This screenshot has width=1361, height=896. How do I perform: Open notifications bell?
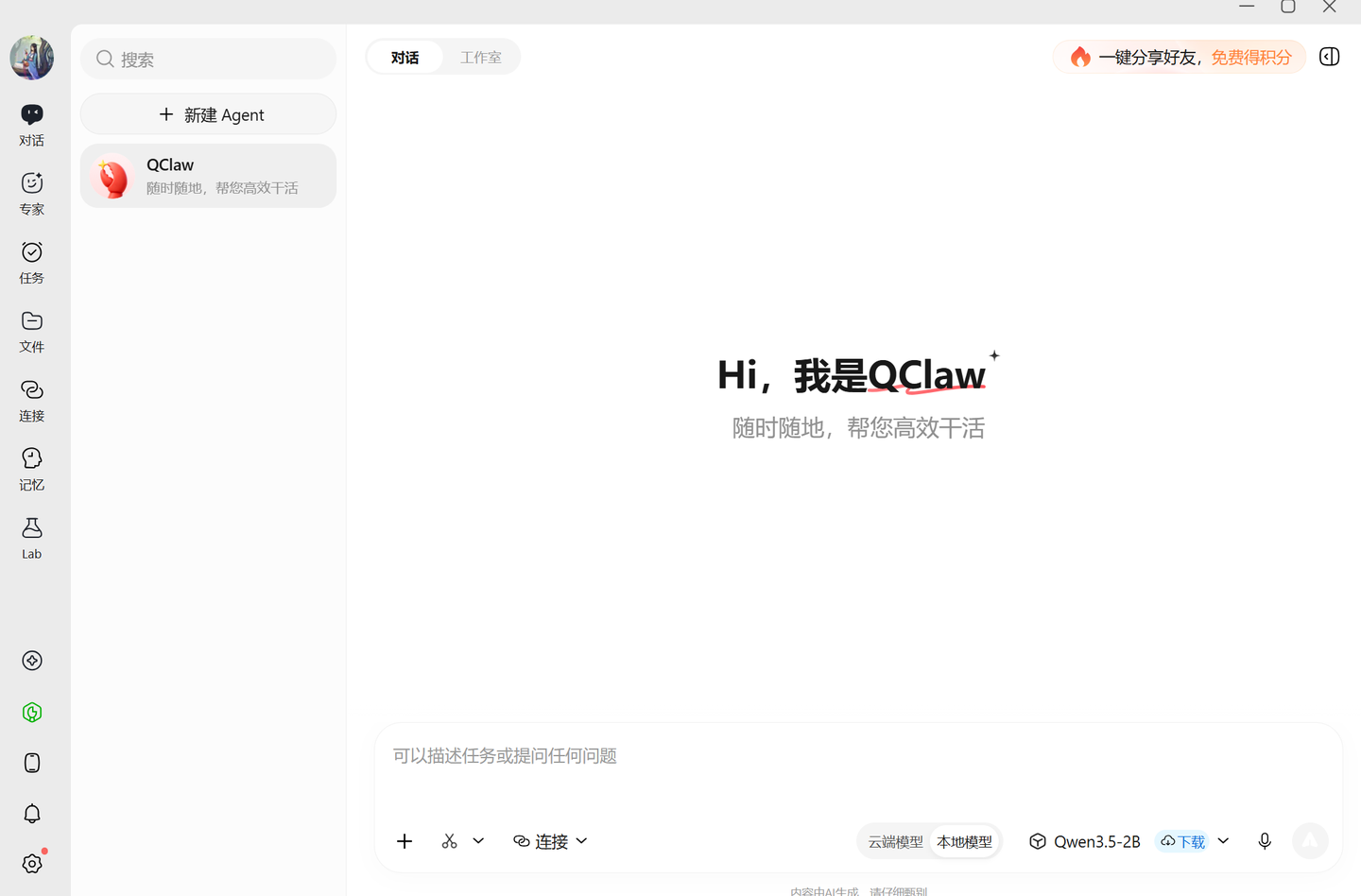pyautogui.click(x=32, y=814)
